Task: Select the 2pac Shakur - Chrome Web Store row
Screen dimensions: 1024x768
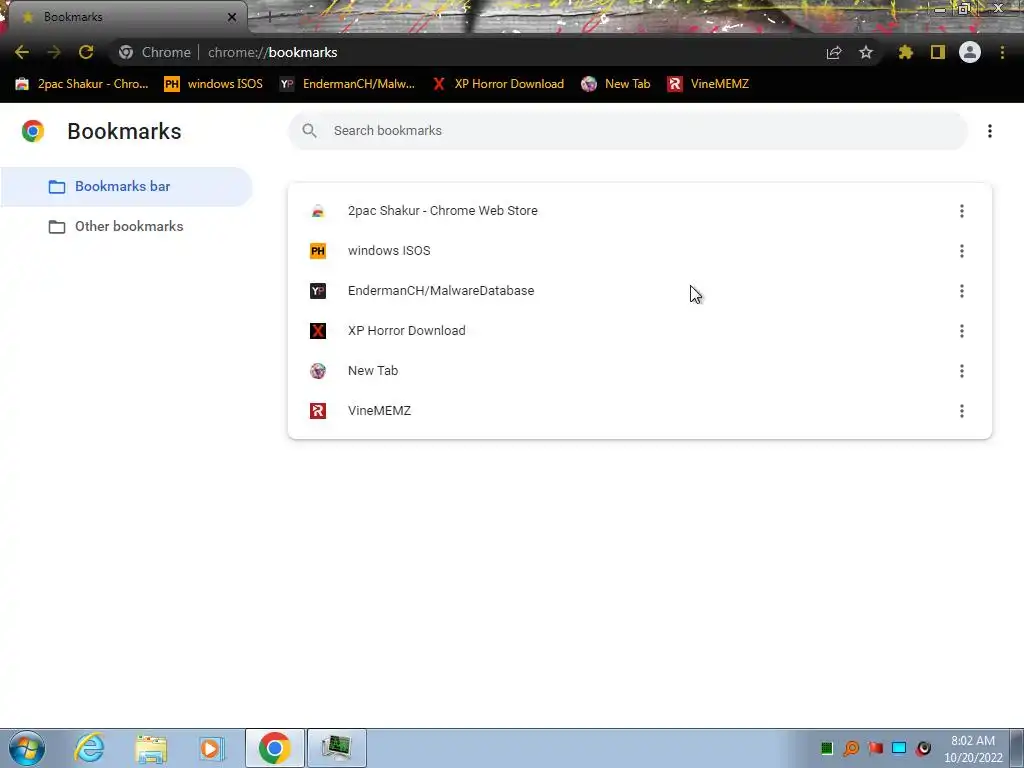Action: pyautogui.click(x=639, y=211)
